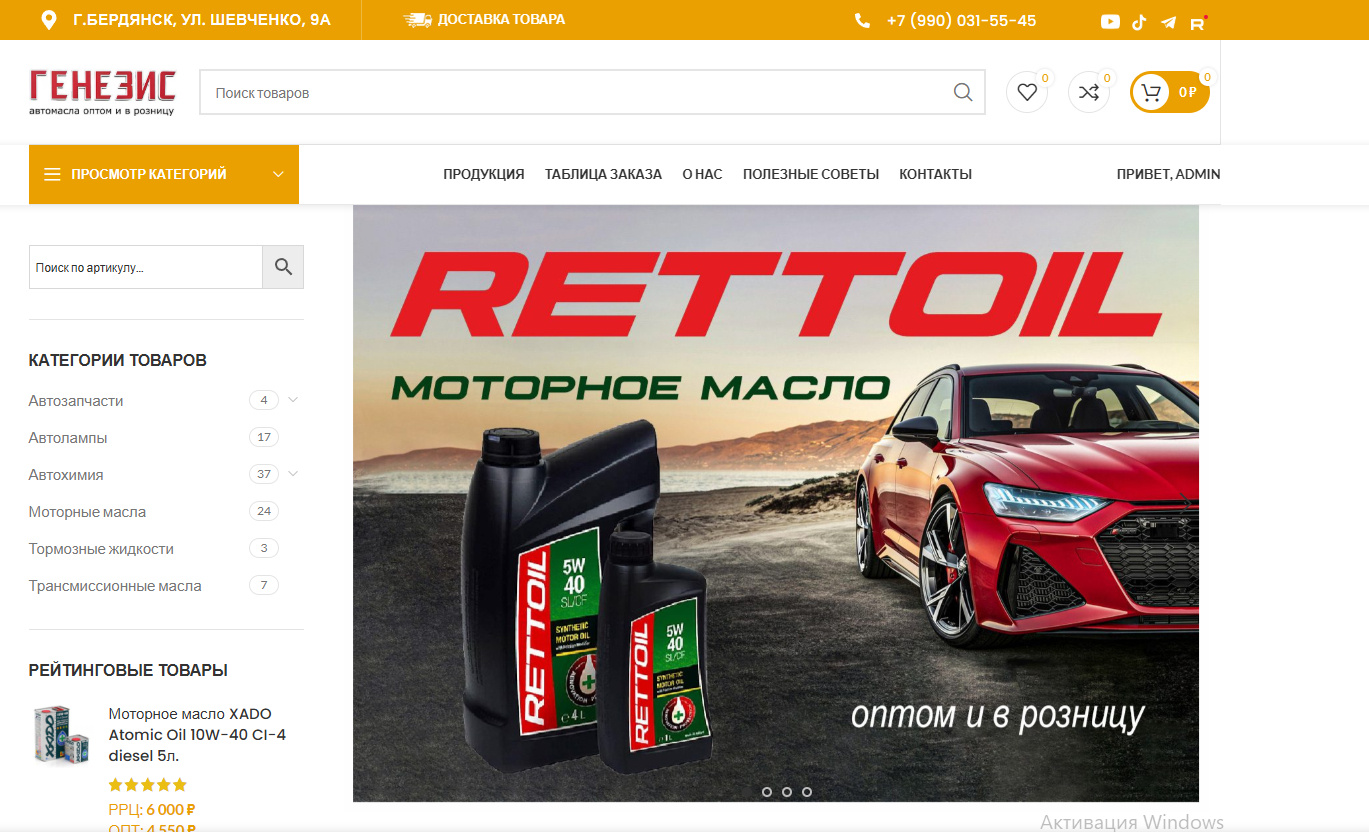Click the 'РРЦ: 6 000 ₽' price text
The image size is (1369, 832).
[x=152, y=810]
